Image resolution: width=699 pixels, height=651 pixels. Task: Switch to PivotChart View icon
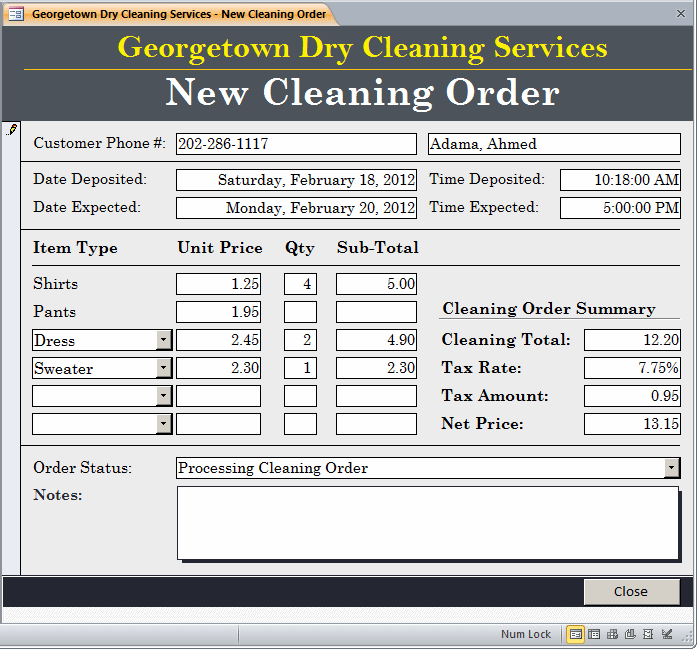630,634
